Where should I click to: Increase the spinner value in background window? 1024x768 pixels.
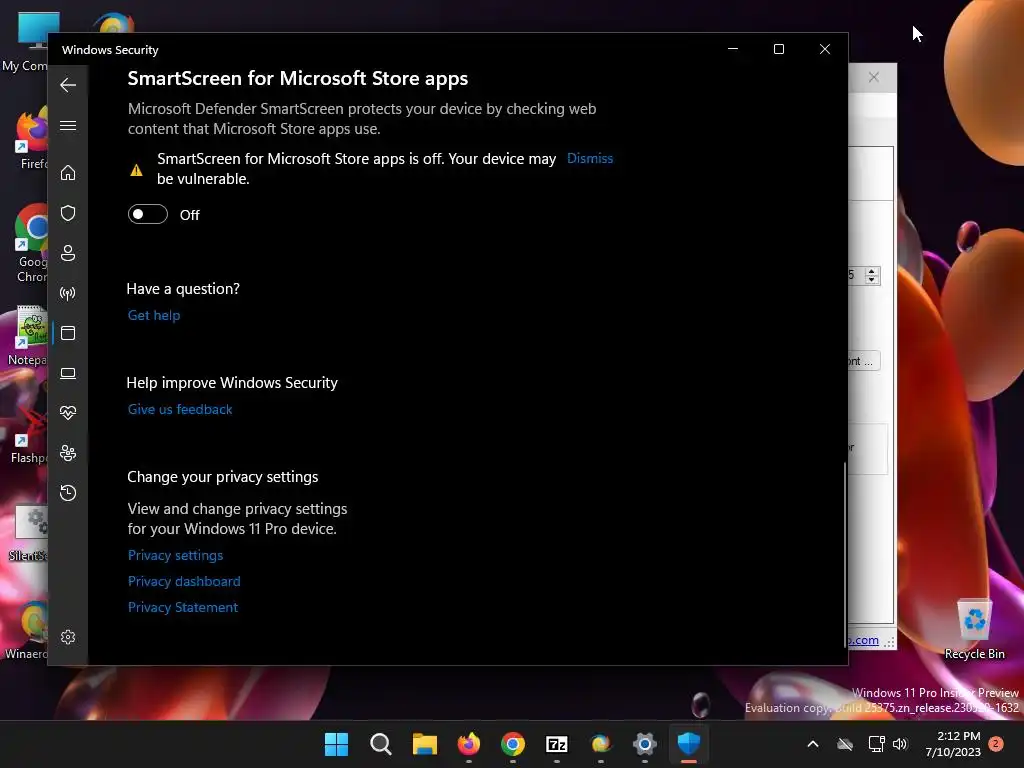coord(872,271)
